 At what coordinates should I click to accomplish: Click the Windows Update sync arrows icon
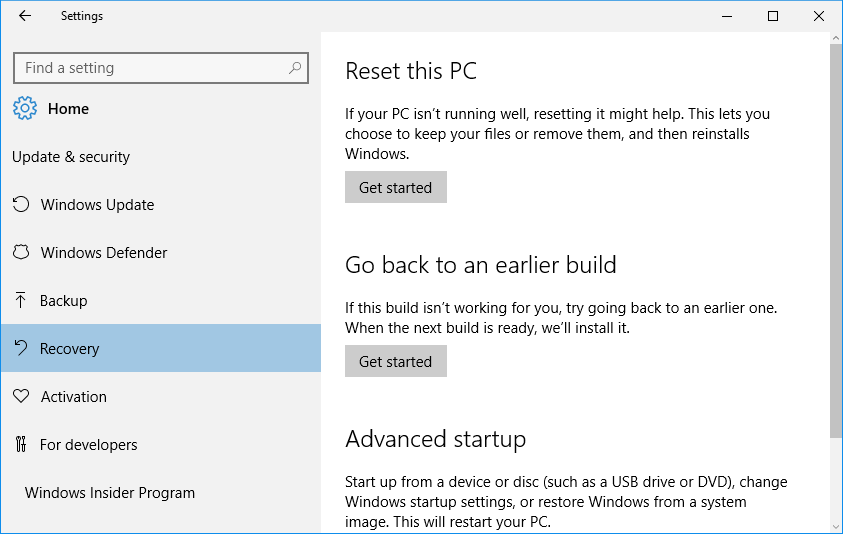coord(20,205)
